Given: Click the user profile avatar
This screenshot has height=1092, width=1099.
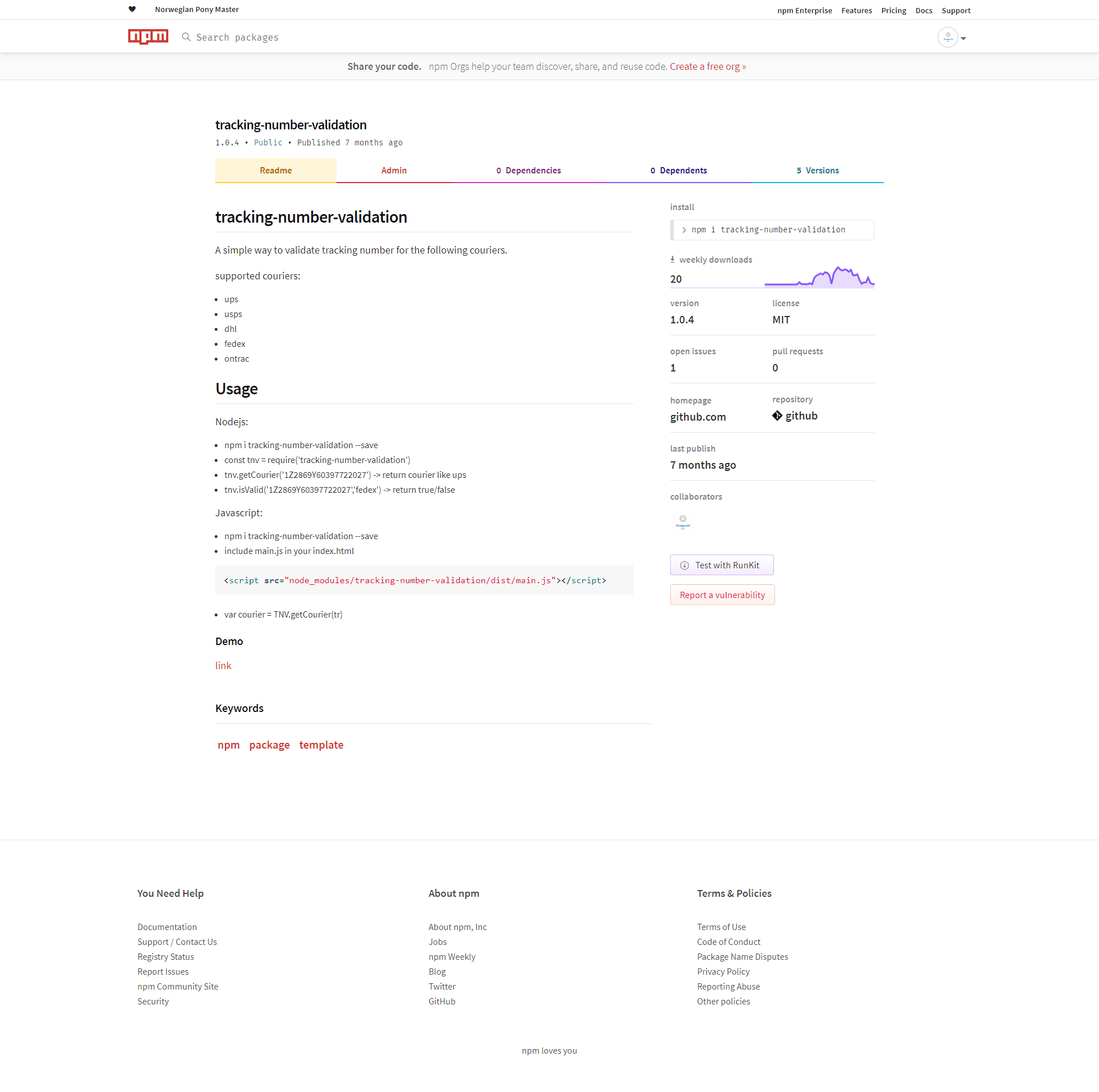Looking at the screenshot, I should coord(948,37).
